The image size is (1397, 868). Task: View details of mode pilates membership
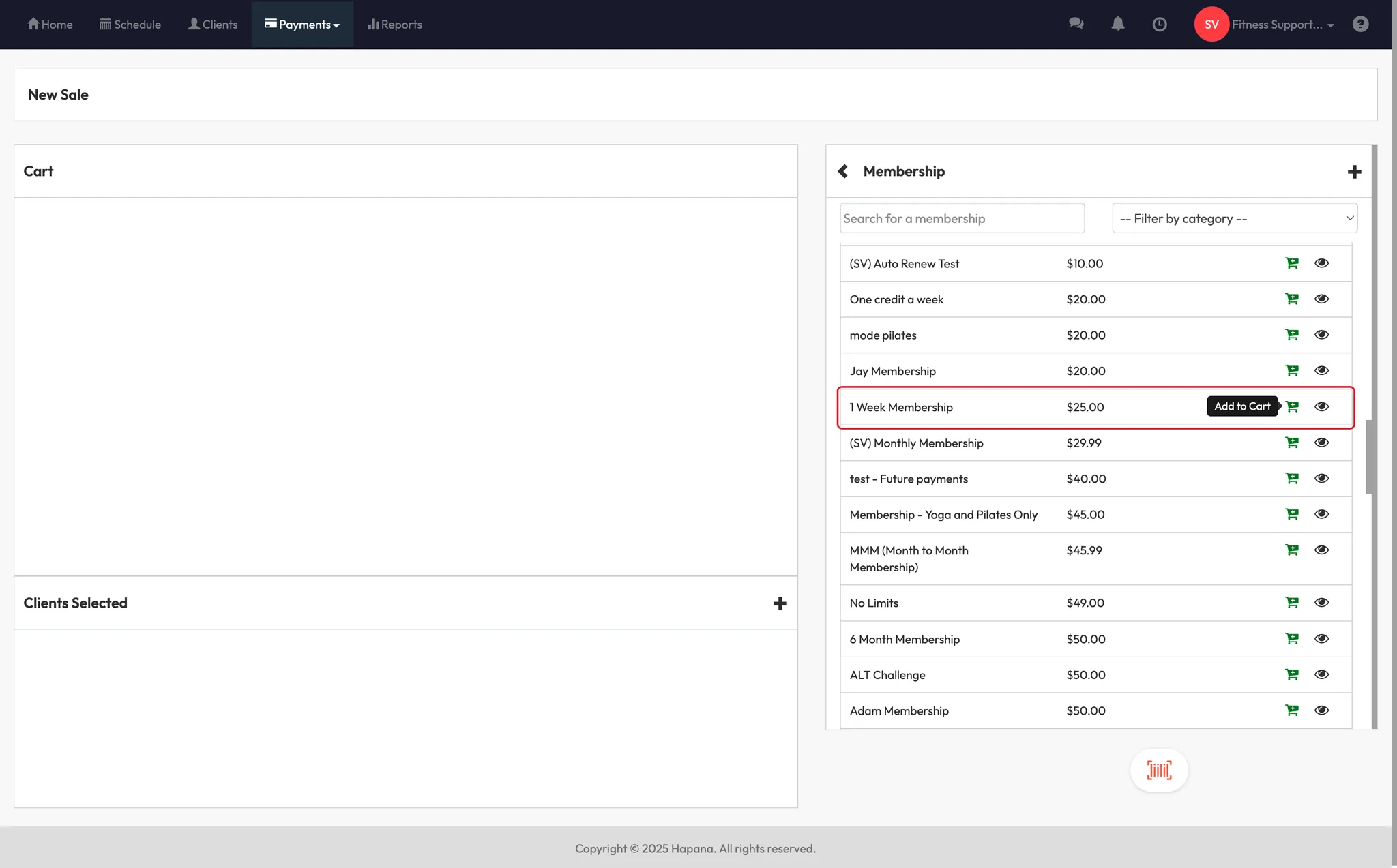(x=1321, y=335)
